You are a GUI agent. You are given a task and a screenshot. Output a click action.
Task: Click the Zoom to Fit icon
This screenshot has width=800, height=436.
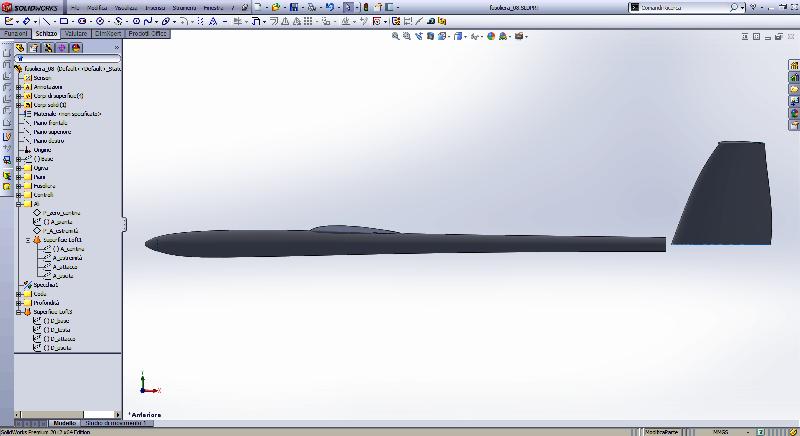click(396, 36)
